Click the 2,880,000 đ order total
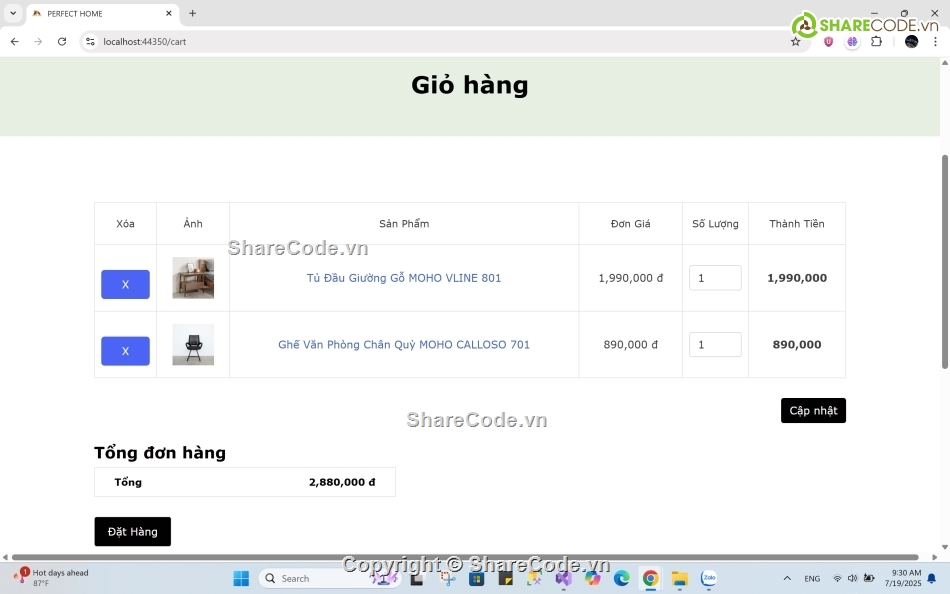This screenshot has height=594, width=950. (342, 482)
